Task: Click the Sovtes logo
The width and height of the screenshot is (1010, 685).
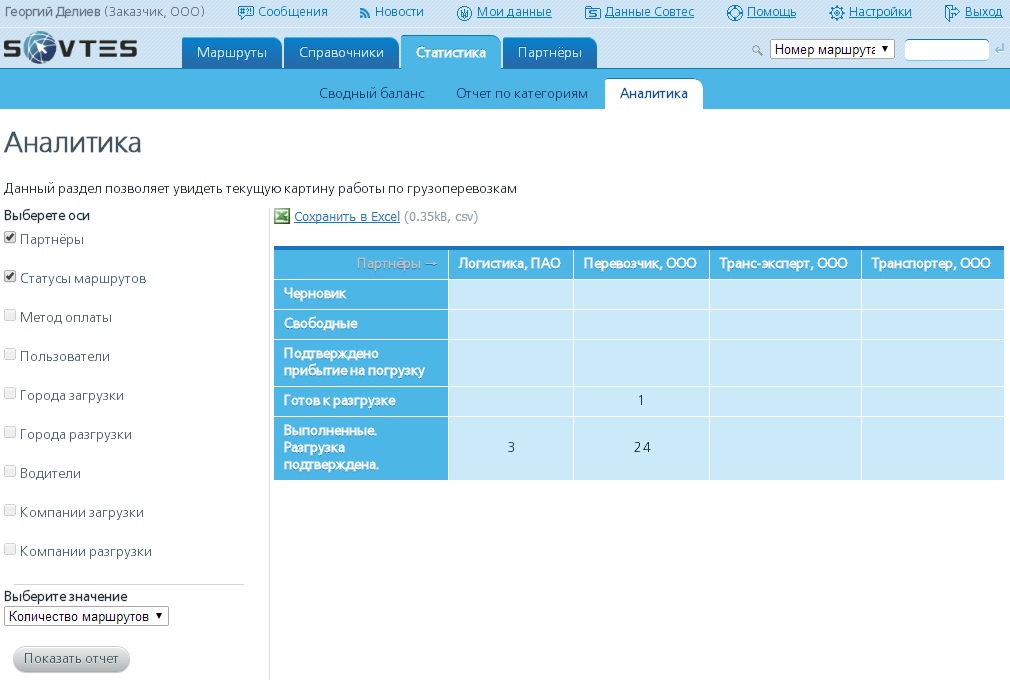Action: click(70, 49)
